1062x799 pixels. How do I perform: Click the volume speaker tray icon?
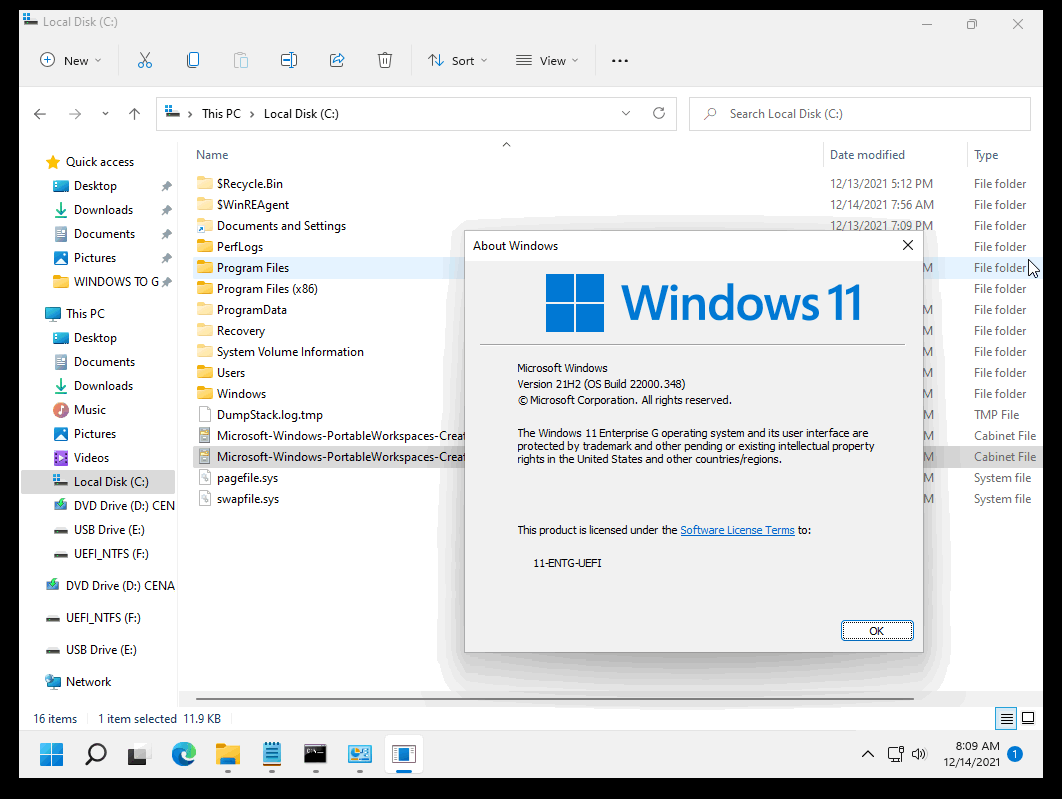(919, 754)
